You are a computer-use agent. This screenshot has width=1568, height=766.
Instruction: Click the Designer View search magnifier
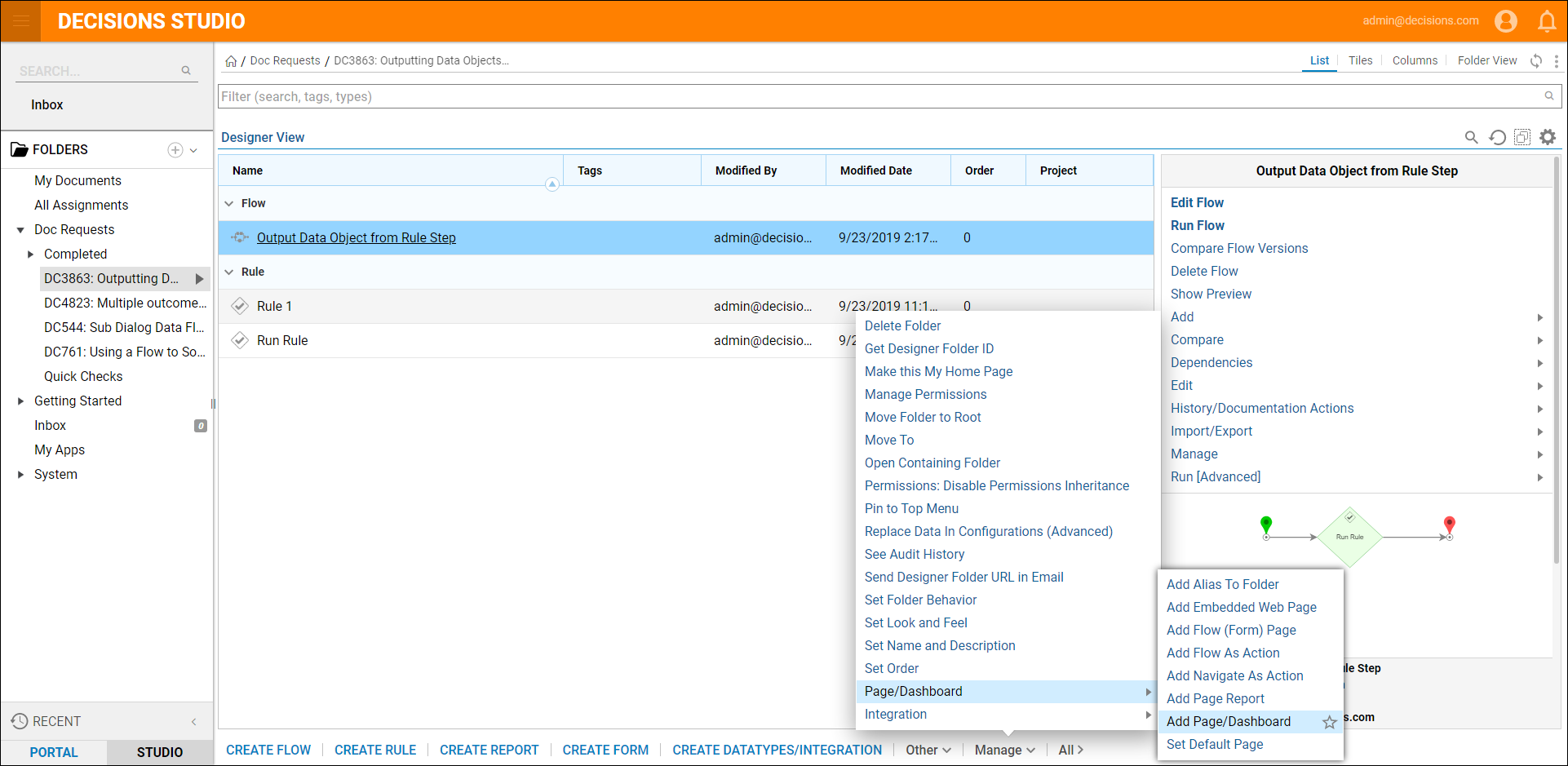point(1472,137)
